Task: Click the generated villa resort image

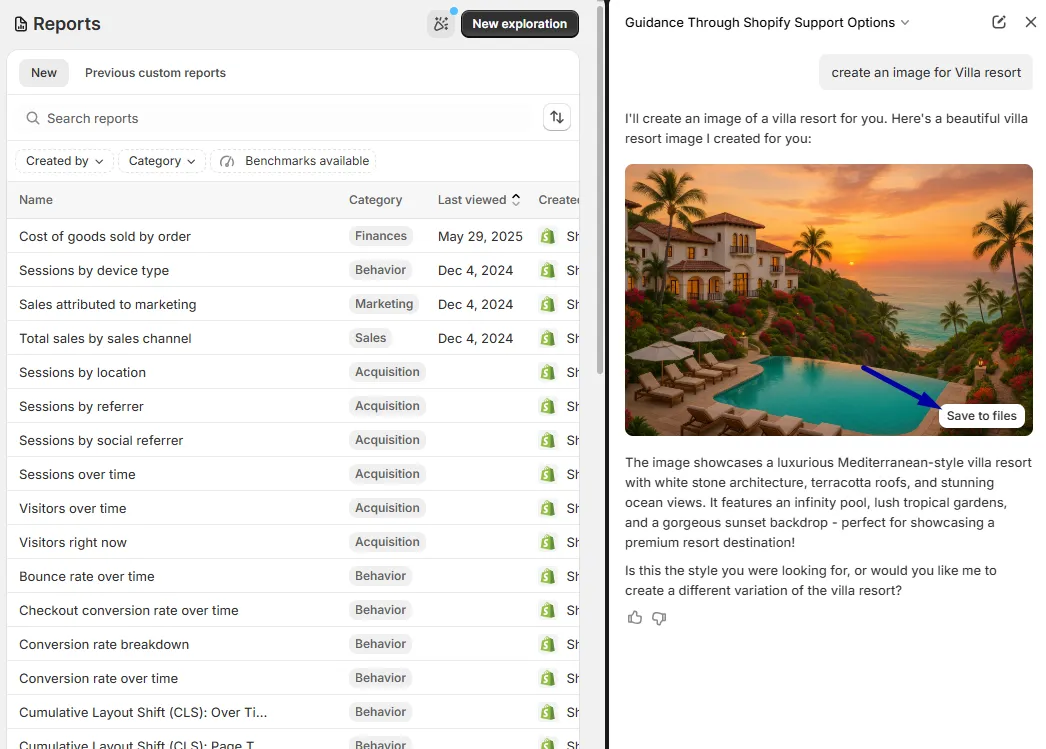Action: click(x=829, y=299)
